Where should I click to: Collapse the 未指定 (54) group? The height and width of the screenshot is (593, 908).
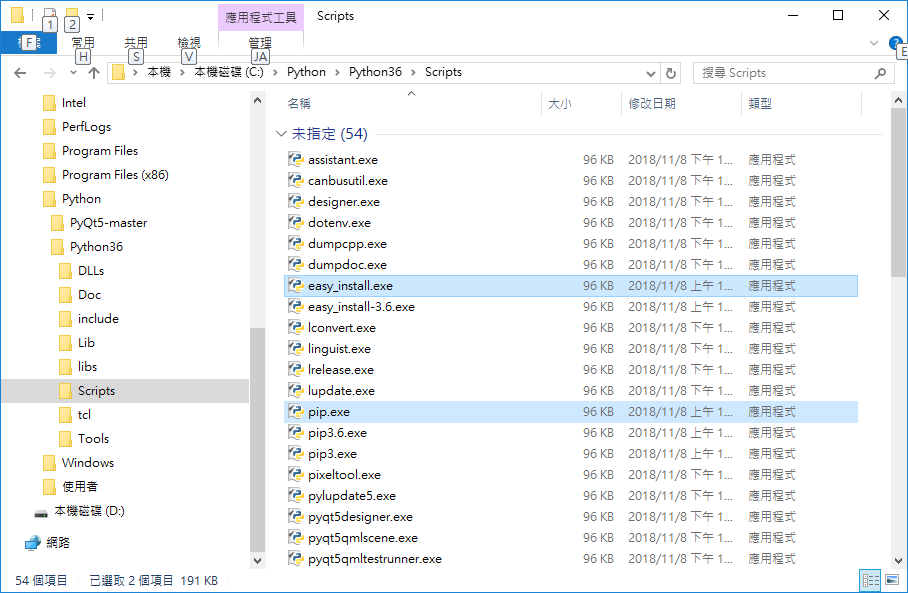[x=281, y=134]
